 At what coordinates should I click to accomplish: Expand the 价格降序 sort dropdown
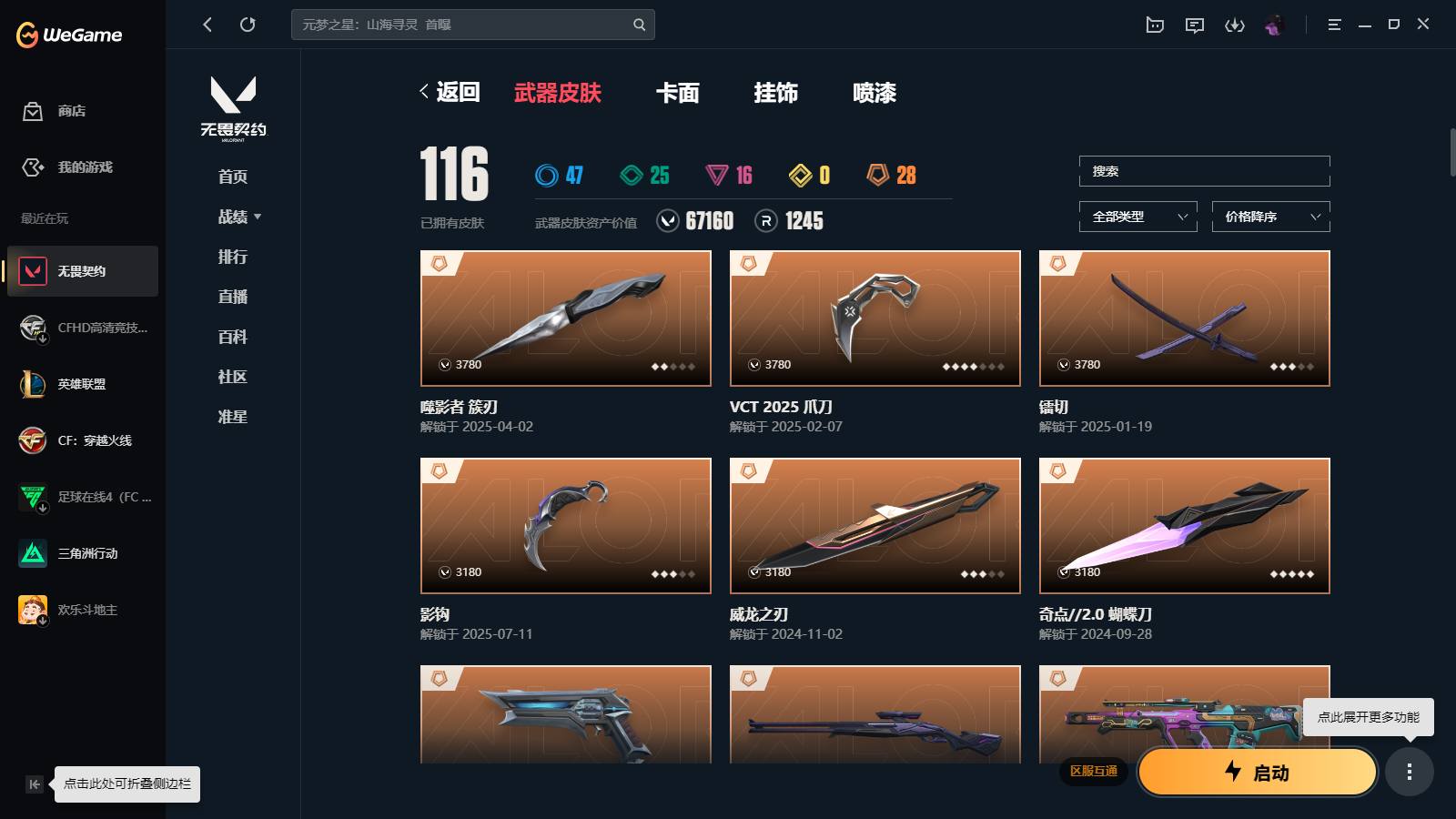(1271, 217)
